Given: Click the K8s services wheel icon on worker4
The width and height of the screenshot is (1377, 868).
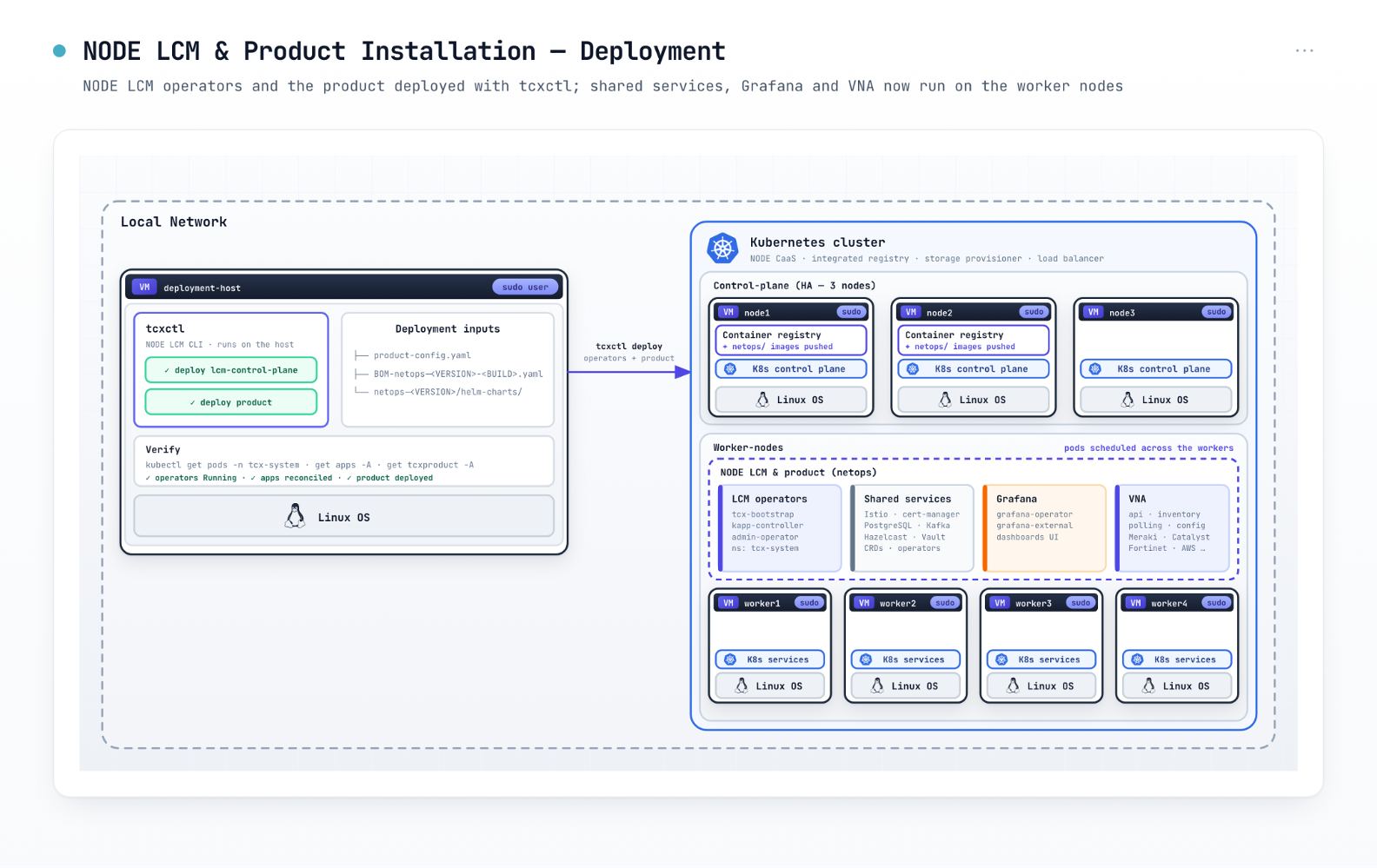Looking at the screenshot, I should 1137,659.
